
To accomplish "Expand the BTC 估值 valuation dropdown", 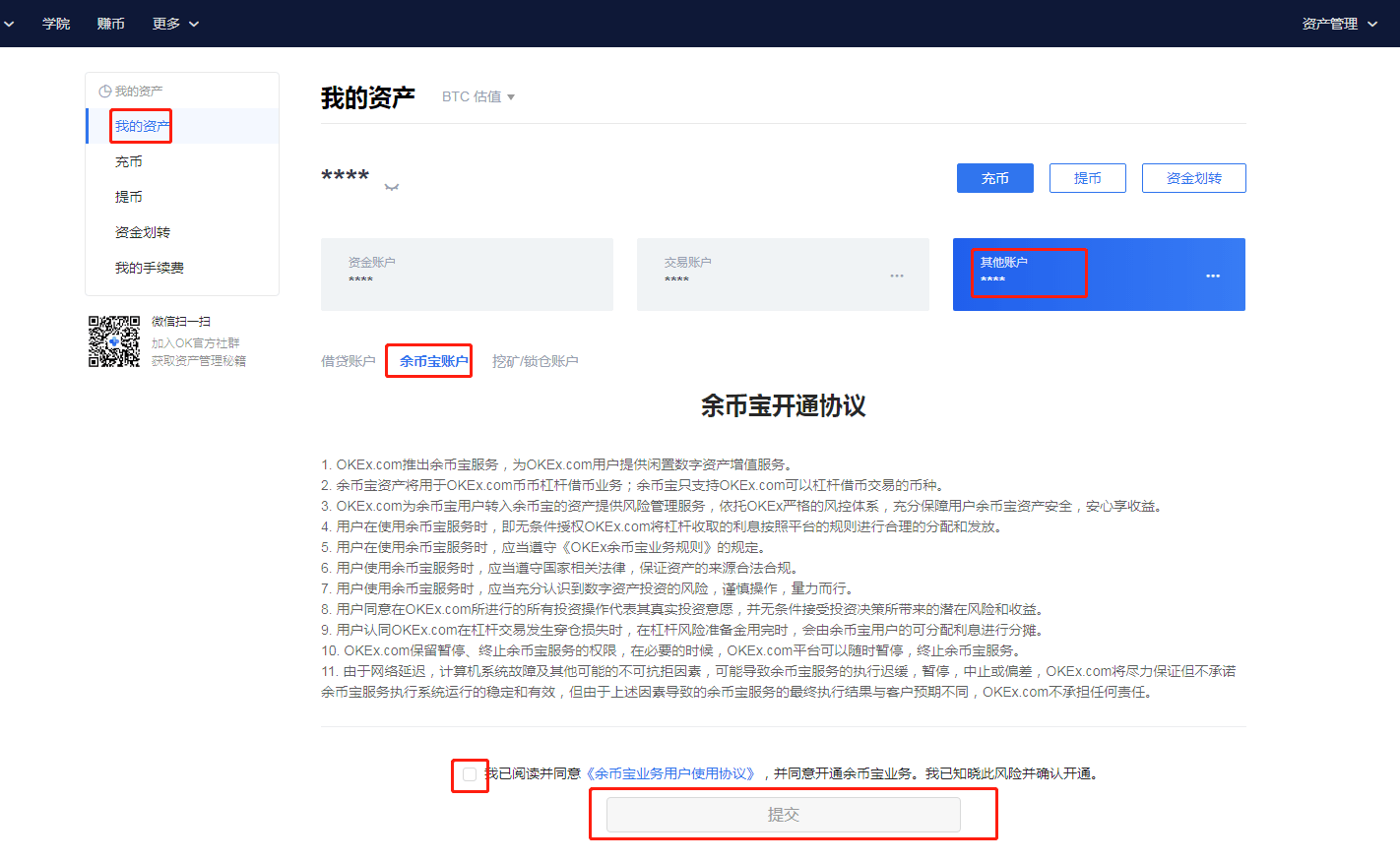I will click(x=478, y=96).
